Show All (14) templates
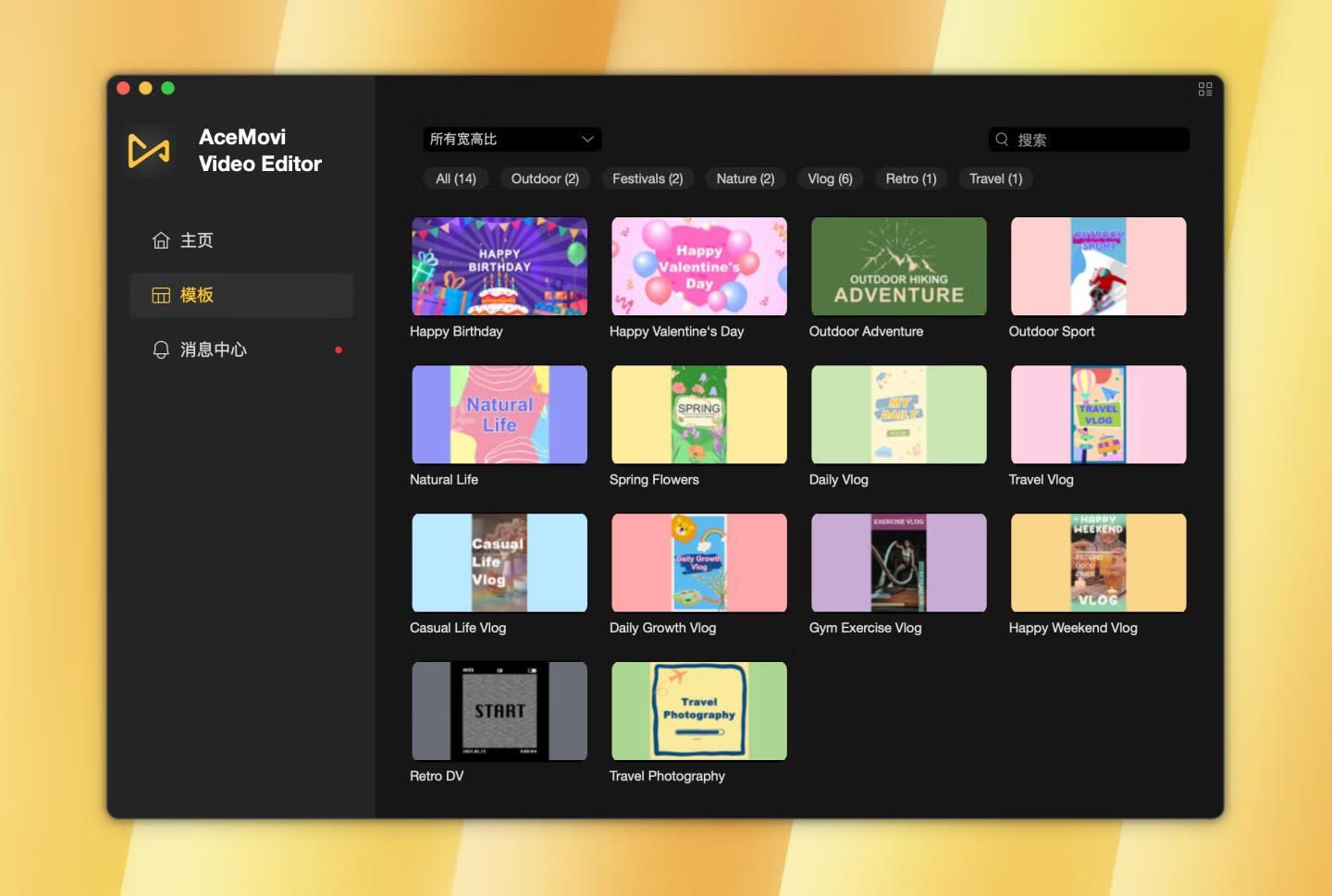 (456, 178)
